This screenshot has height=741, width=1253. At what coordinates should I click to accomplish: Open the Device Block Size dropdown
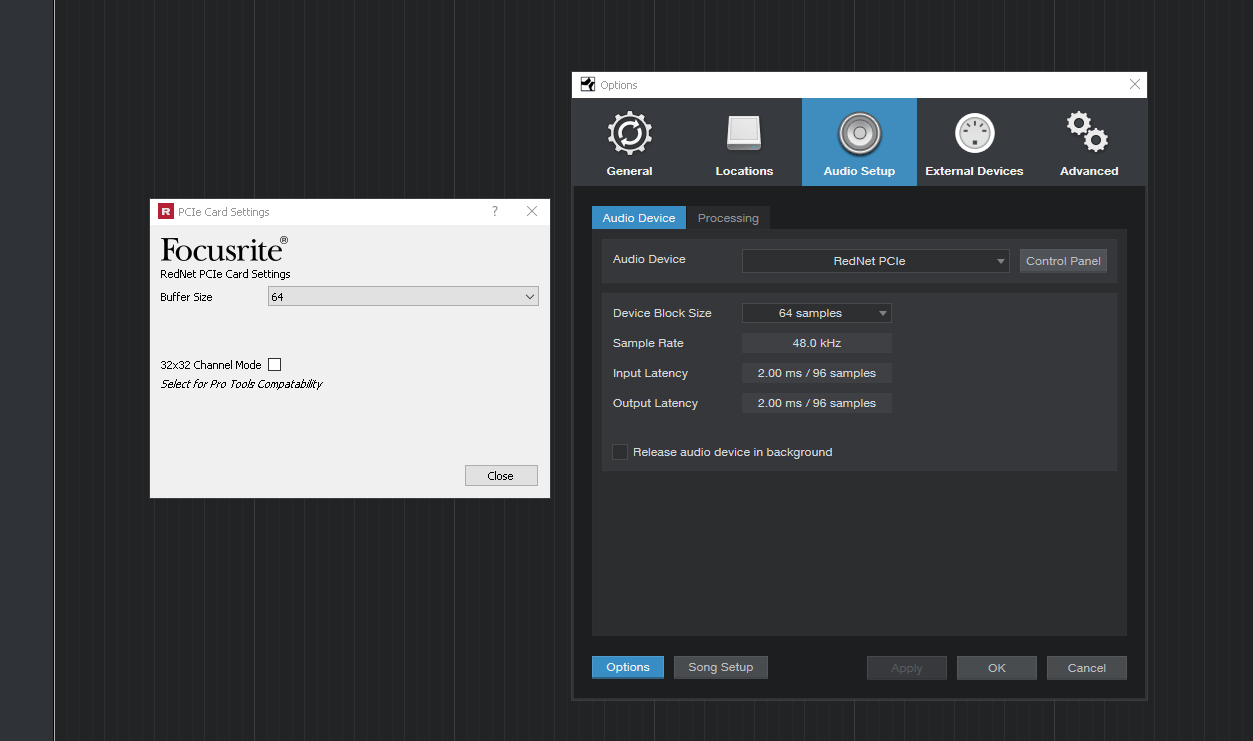[x=817, y=313]
